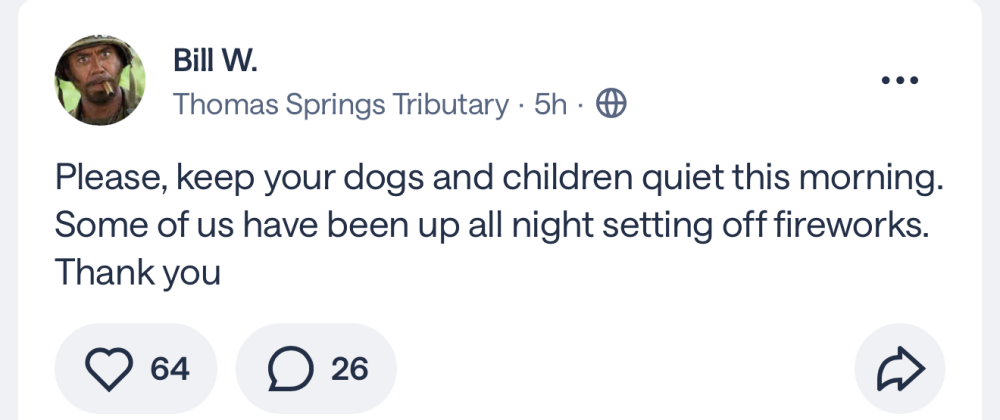The height and width of the screenshot is (420, 1000).
Task: Click the author name Bill W.
Action: click(x=214, y=61)
